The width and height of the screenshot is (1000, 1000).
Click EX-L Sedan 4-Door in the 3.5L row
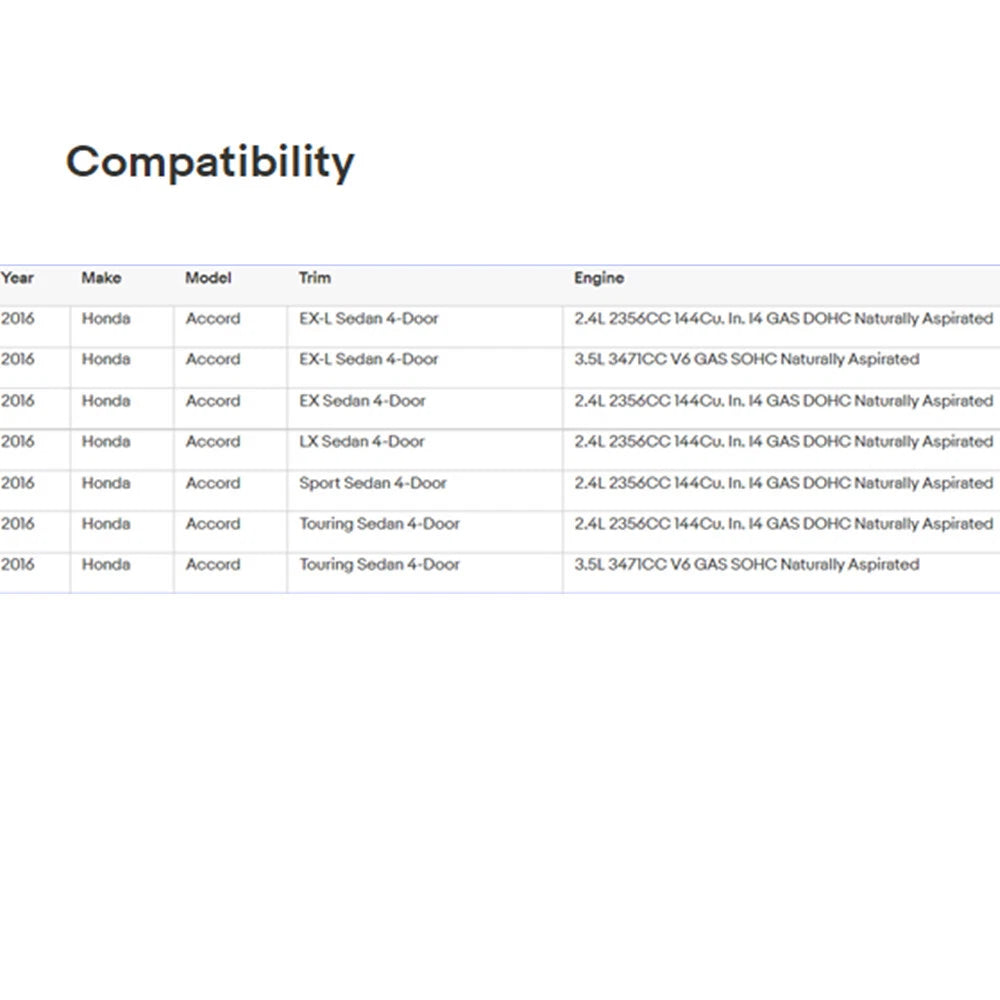click(369, 360)
